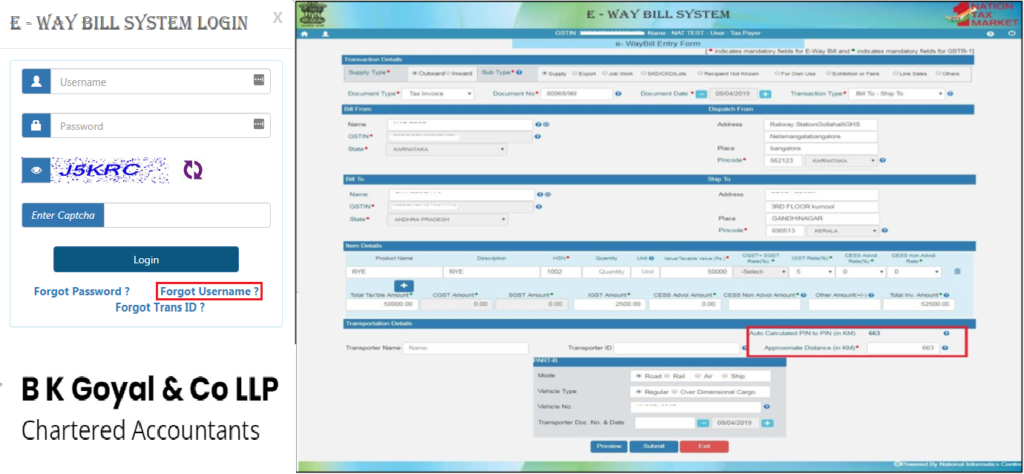Click the Submit button

(654, 447)
